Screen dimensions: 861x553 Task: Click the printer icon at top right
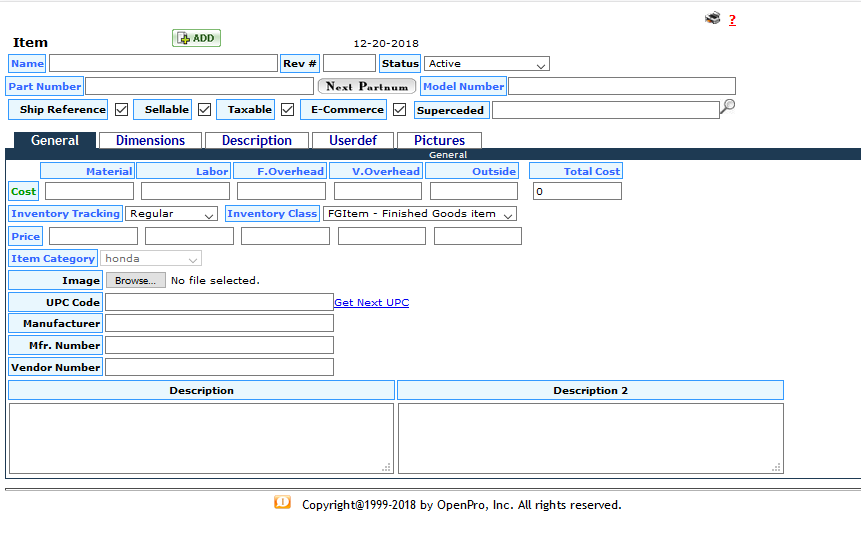click(x=712, y=18)
